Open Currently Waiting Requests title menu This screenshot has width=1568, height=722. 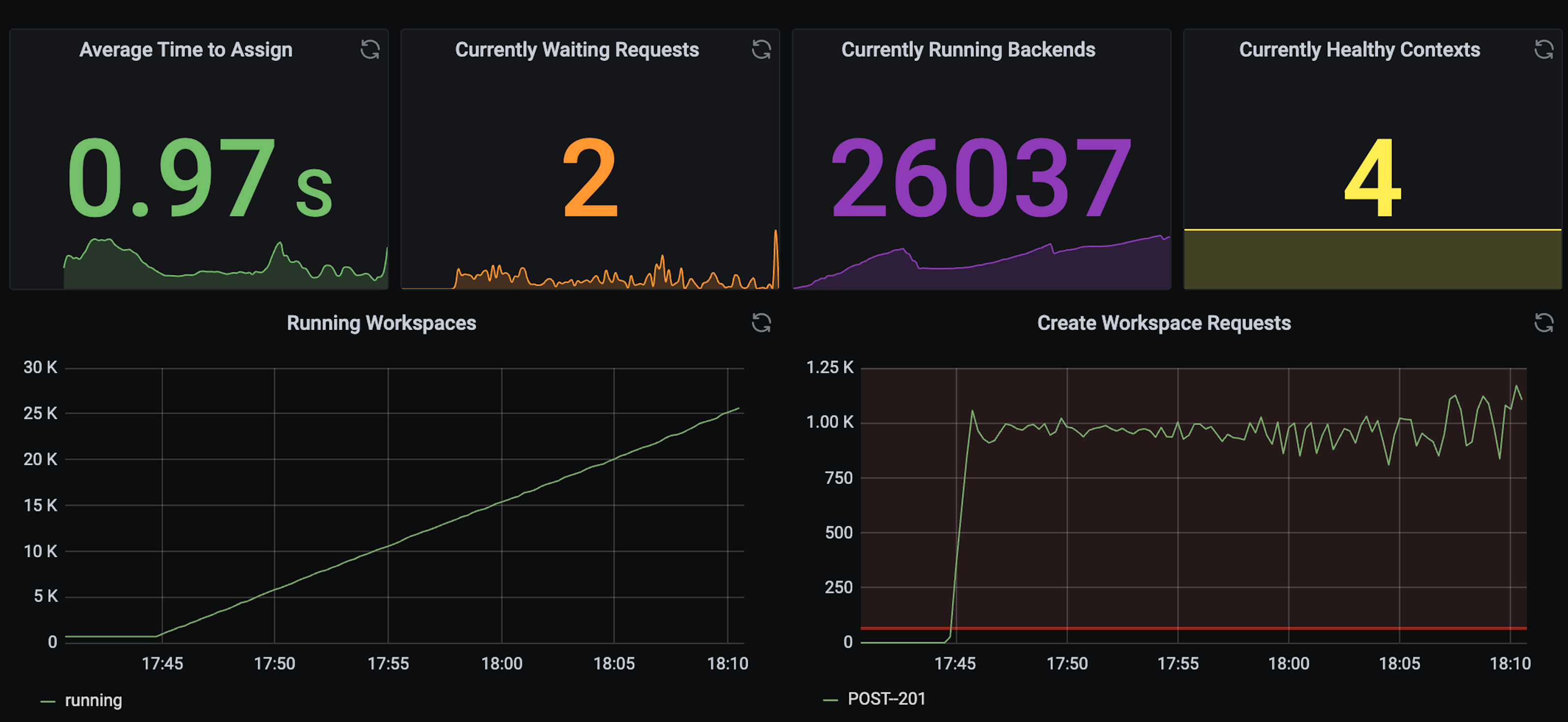(576, 49)
